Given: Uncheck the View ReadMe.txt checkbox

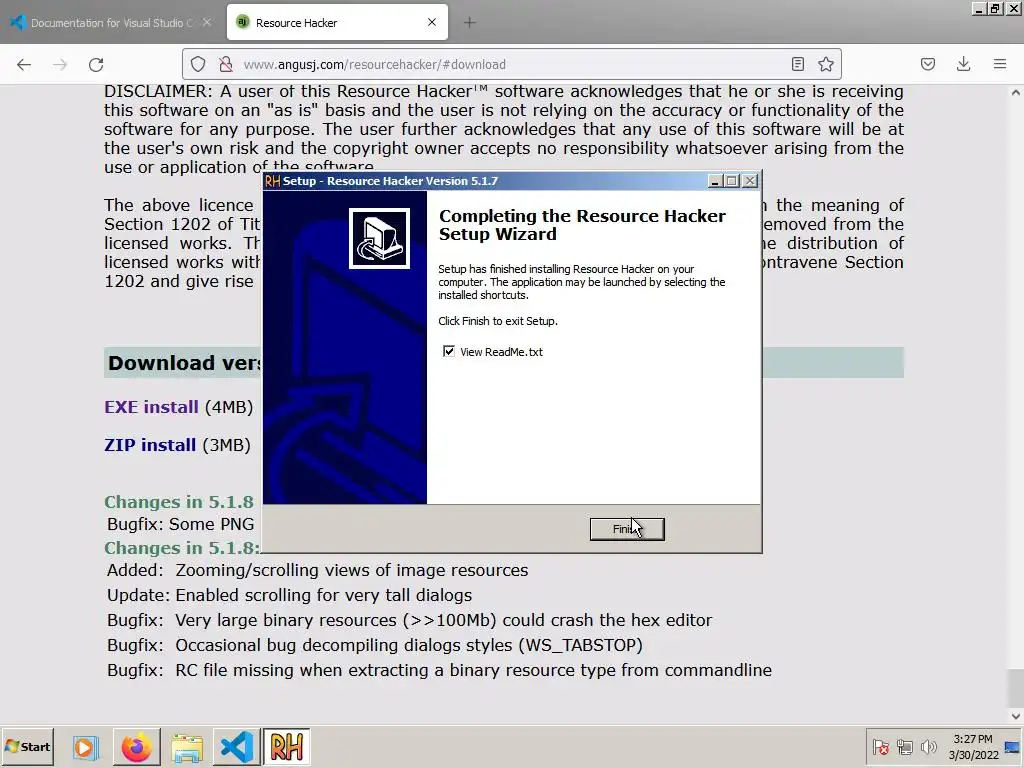Looking at the screenshot, I should (x=449, y=351).
